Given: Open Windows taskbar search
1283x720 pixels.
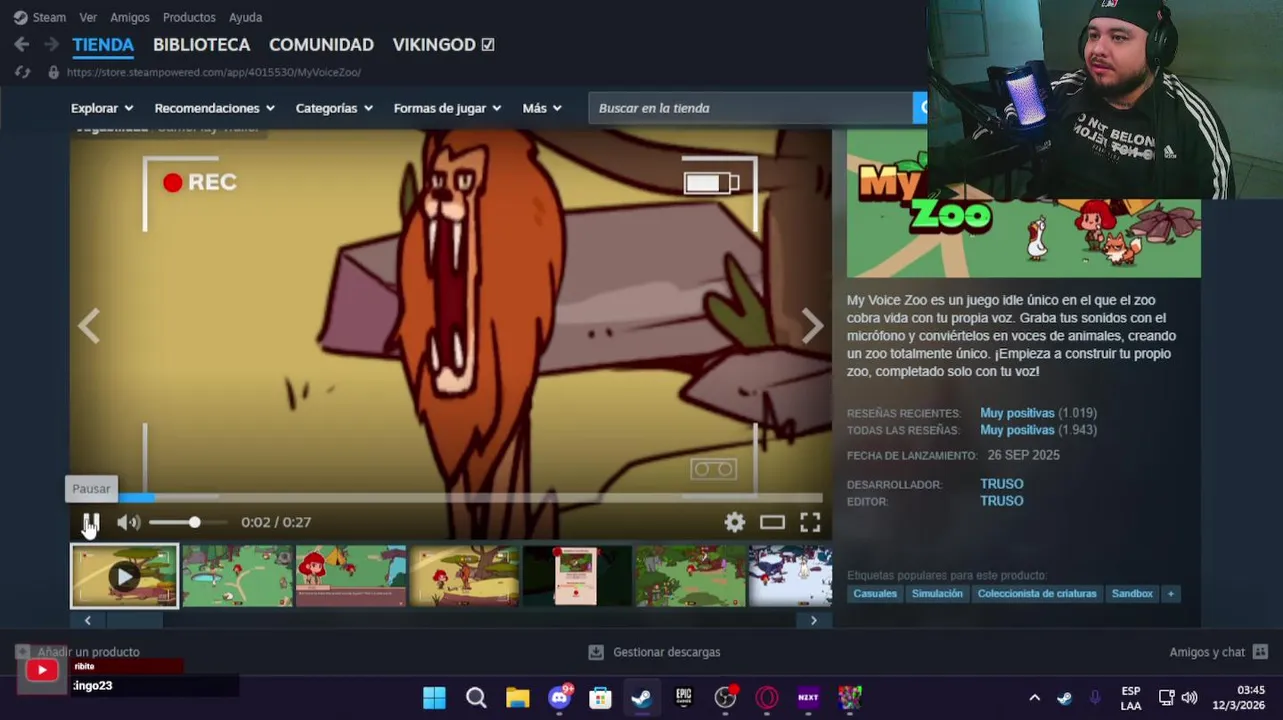Looking at the screenshot, I should pyautogui.click(x=476, y=697).
